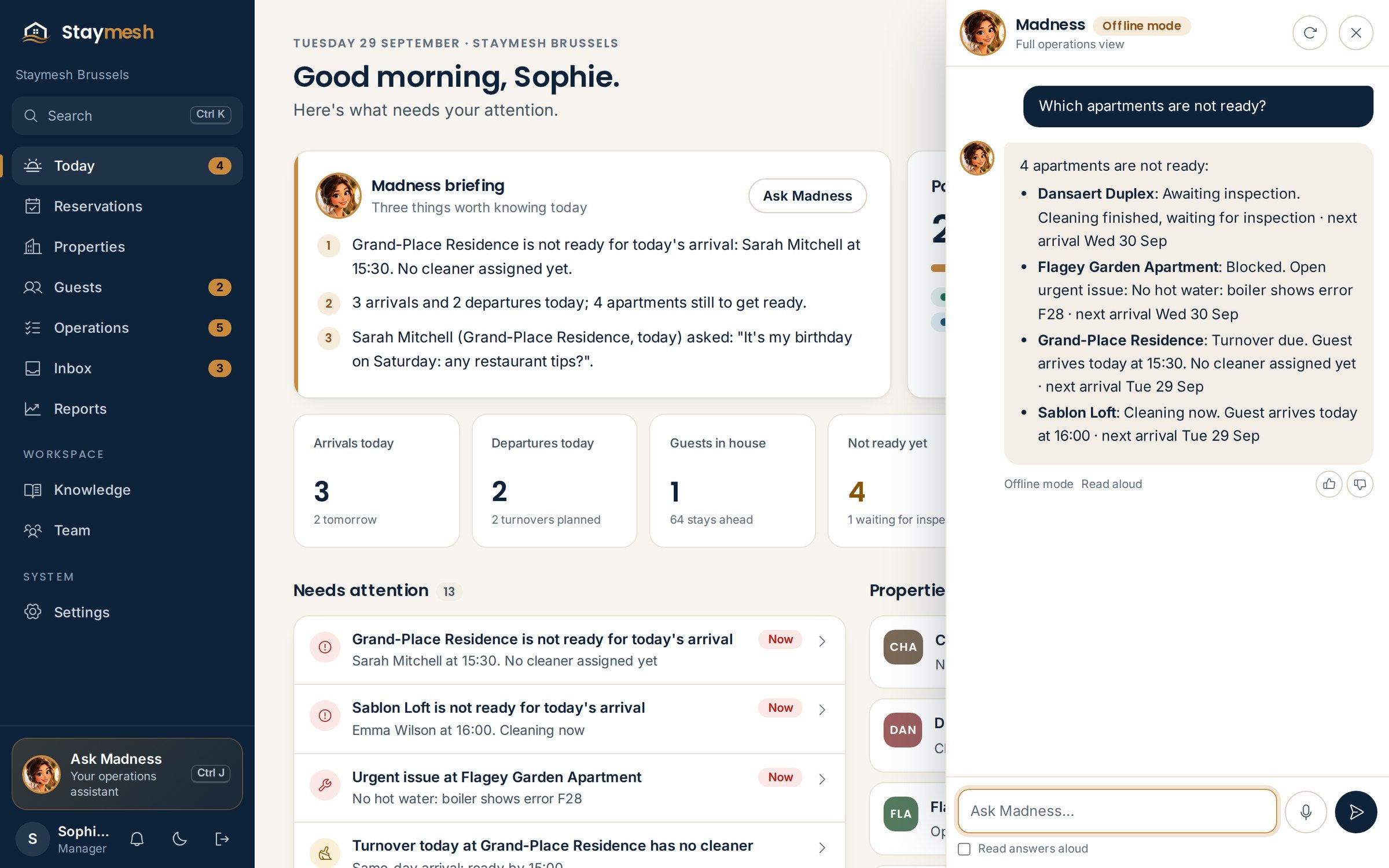
Task: Focus the Ask Madness message input
Action: [1117, 811]
